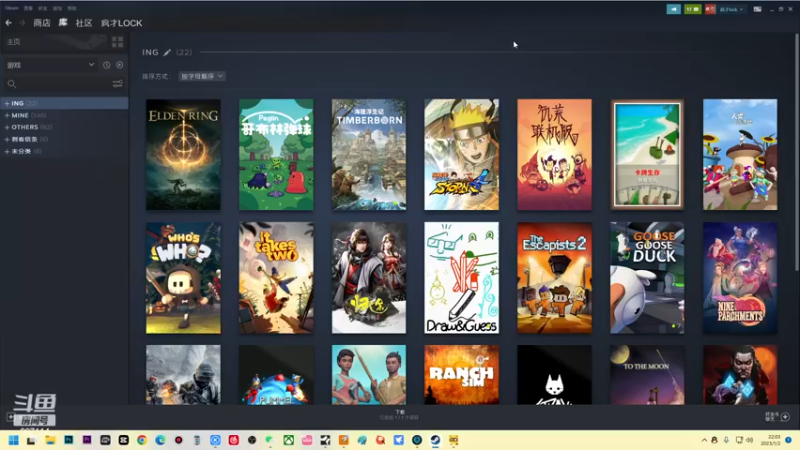Image resolution: width=800 pixels, height=450 pixels.
Task: Click the library search field
Action: [57, 84]
